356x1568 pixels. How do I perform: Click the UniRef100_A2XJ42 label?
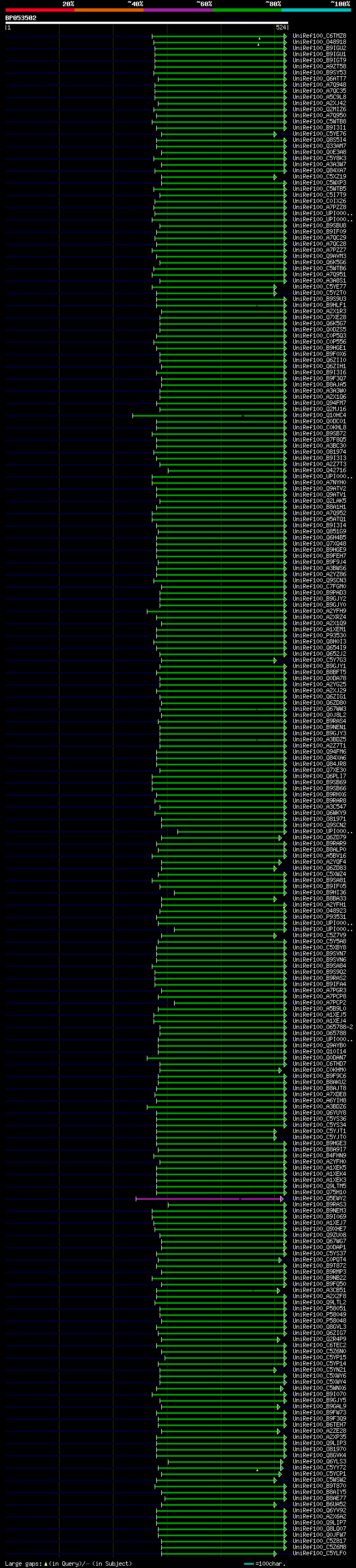[319, 103]
